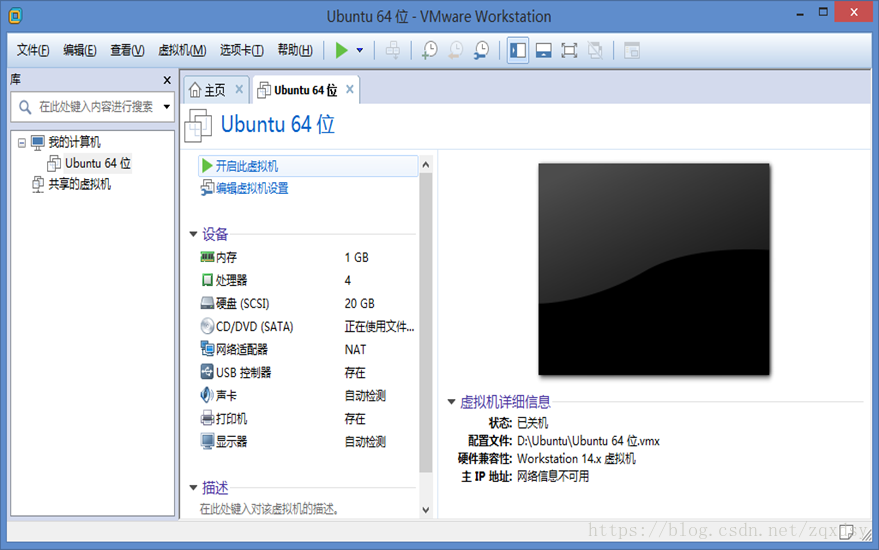Collapse the 描述 section
879x550 pixels.
click(x=193, y=488)
